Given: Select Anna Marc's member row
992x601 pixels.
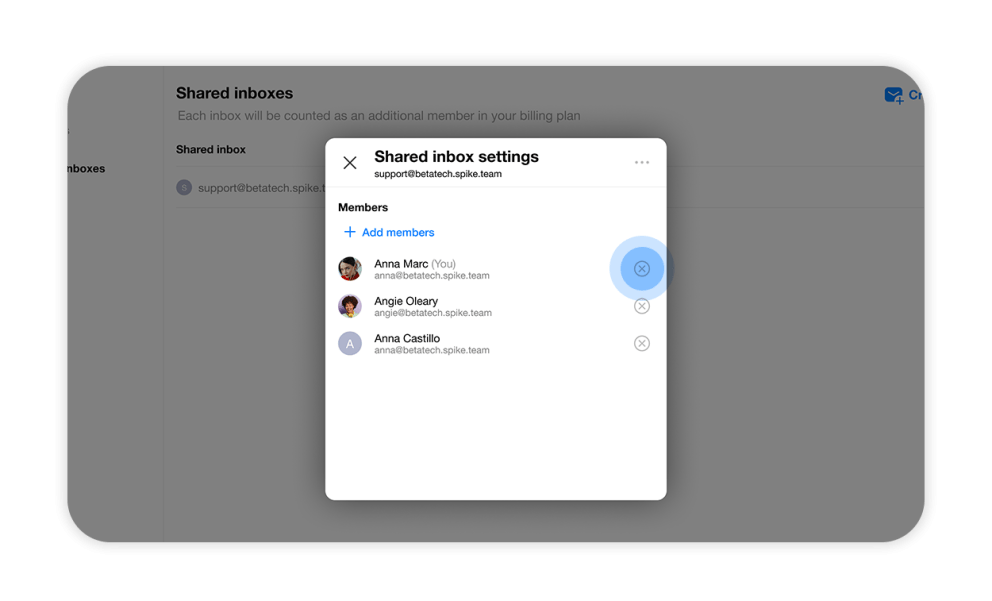Looking at the screenshot, I should [x=450, y=268].
